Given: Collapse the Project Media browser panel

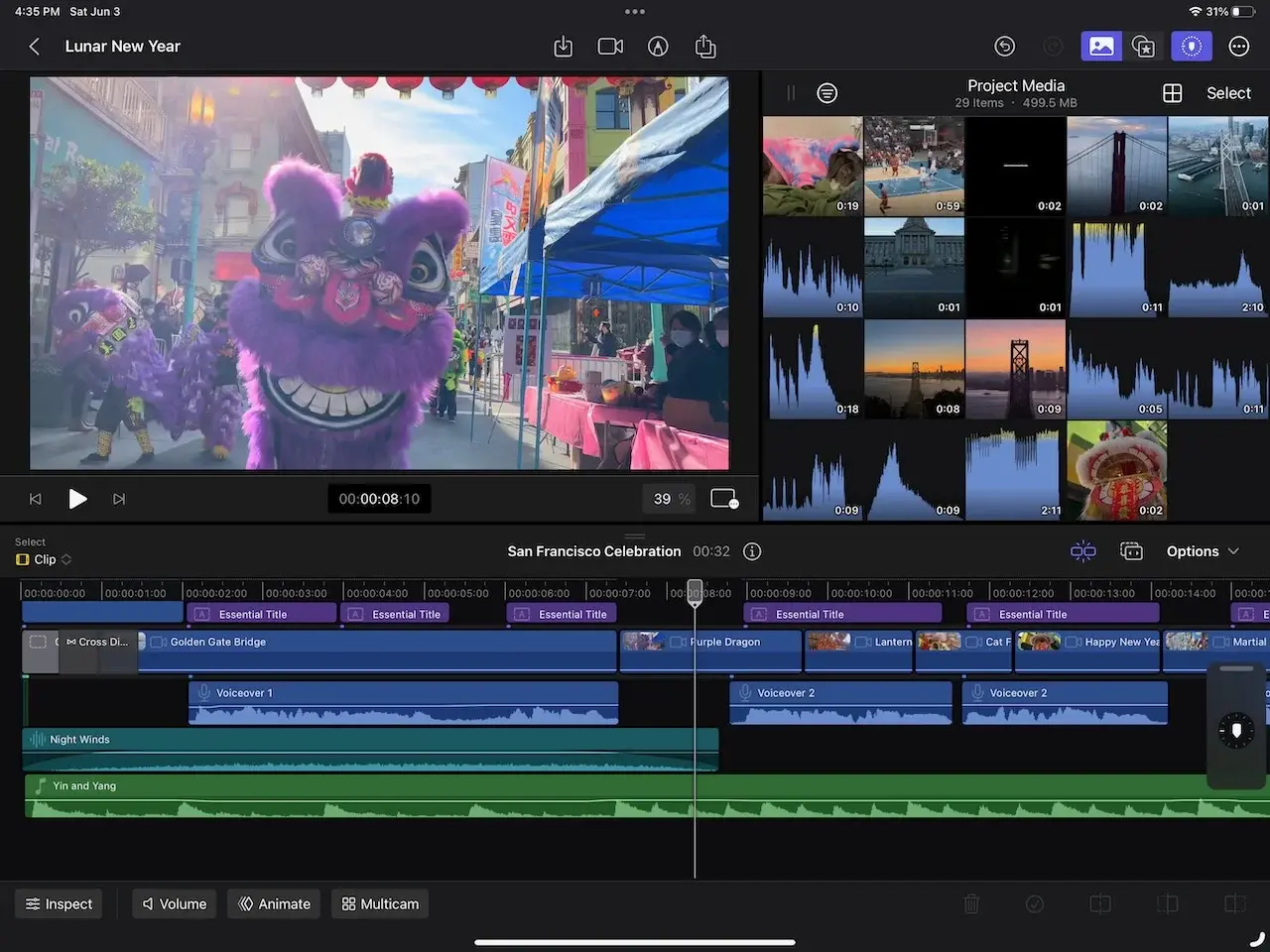Looking at the screenshot, I should (790, 92).
